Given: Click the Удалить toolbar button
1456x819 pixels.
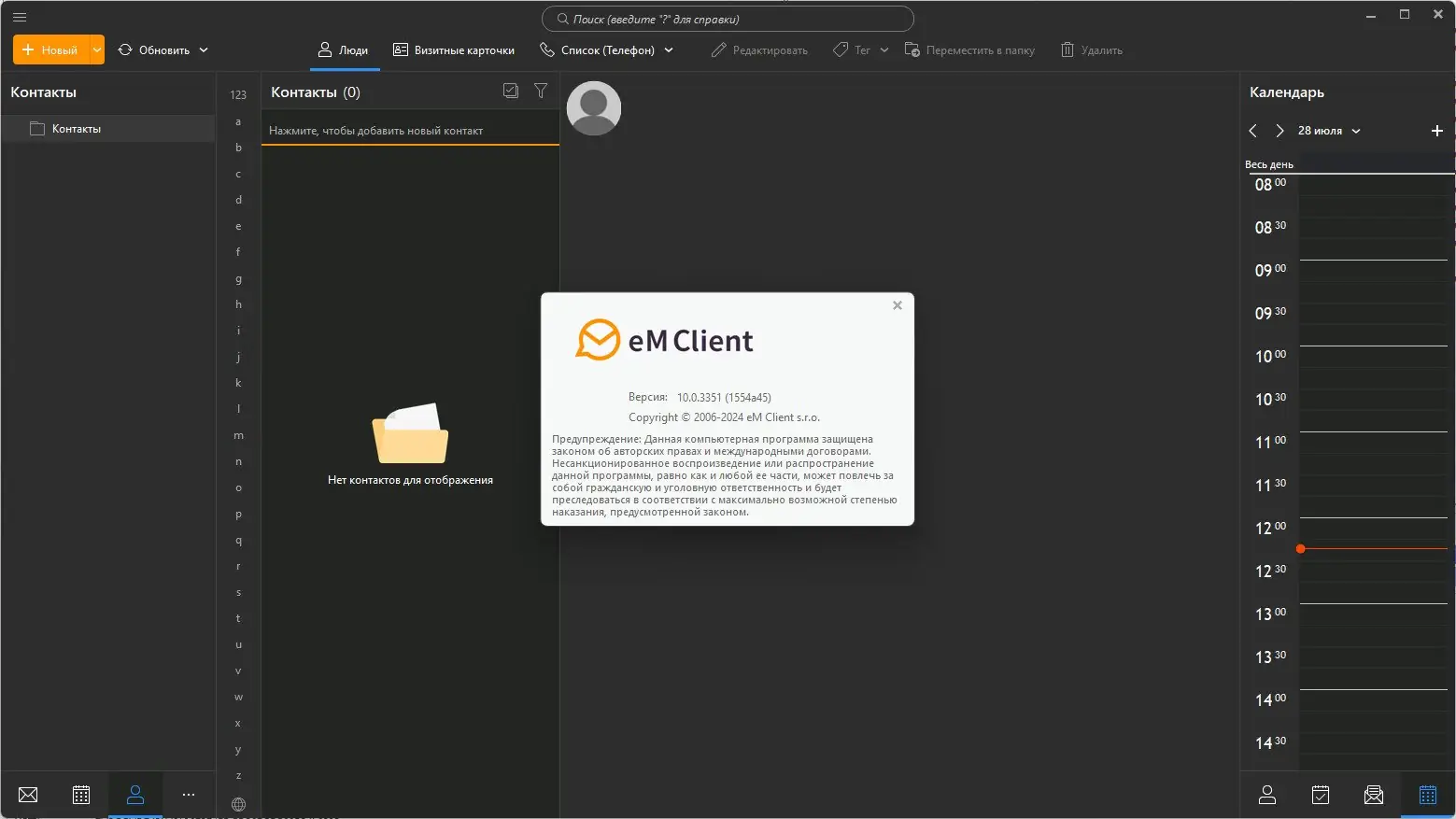Looking at the screenshot, I should point(1092,50).
